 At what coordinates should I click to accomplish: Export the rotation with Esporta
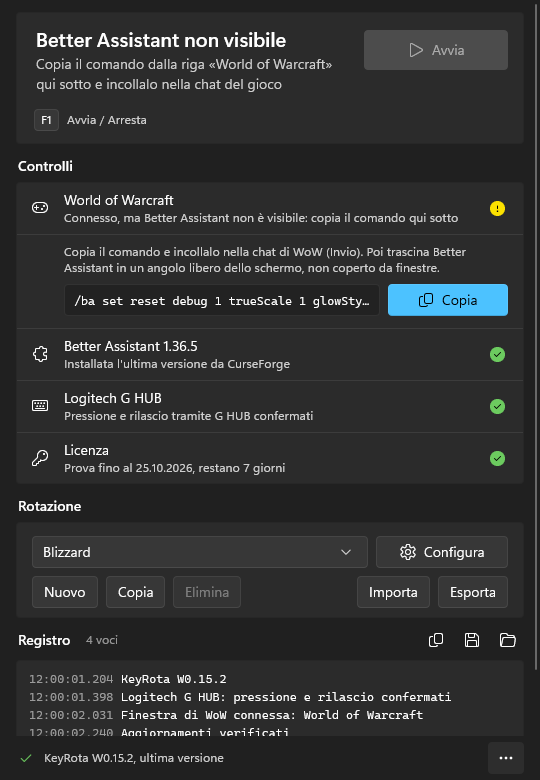[472, 592]
